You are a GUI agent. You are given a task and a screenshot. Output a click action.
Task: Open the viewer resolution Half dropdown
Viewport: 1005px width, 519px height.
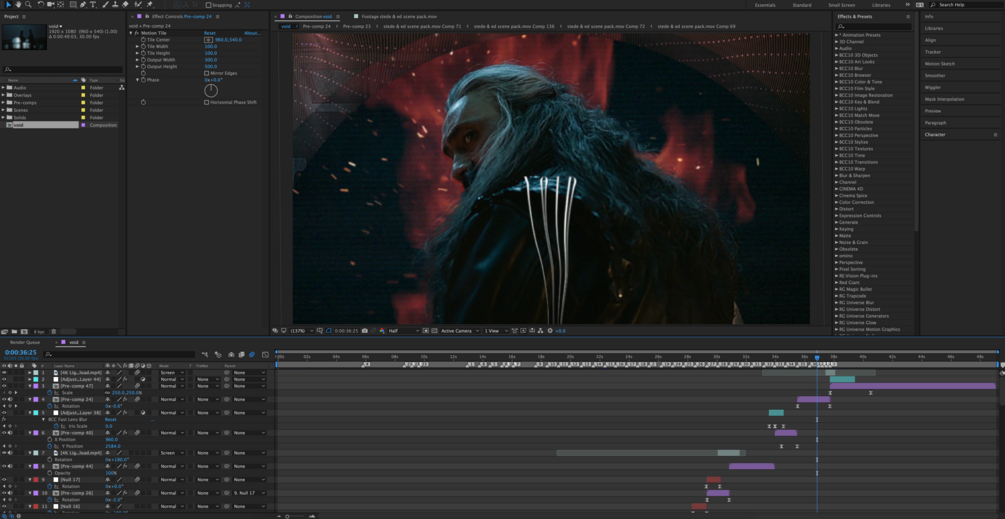pos(404,331)
